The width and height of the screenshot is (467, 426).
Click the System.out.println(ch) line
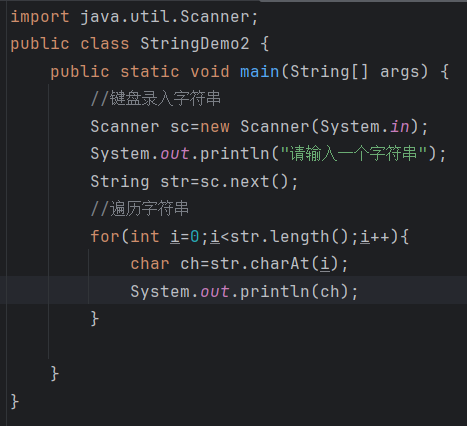(244, 292)
